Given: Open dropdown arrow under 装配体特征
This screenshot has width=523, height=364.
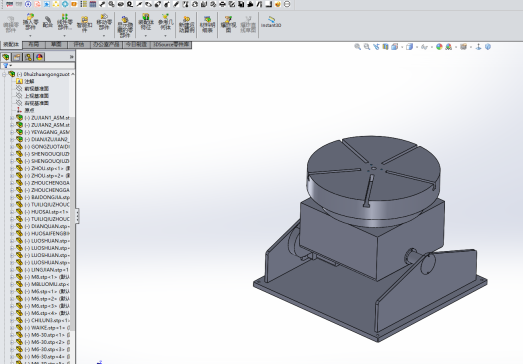Looking at the screenshot, I should 145,36.
